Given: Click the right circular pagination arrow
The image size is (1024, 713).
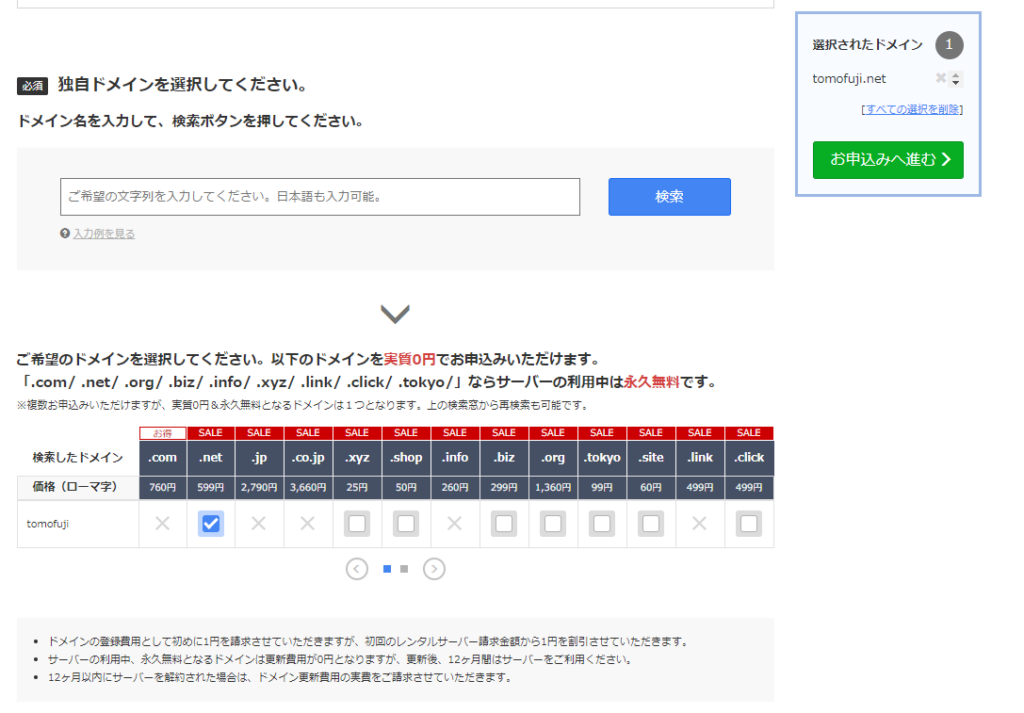Looking at the screenshot, I should (434, 568).
